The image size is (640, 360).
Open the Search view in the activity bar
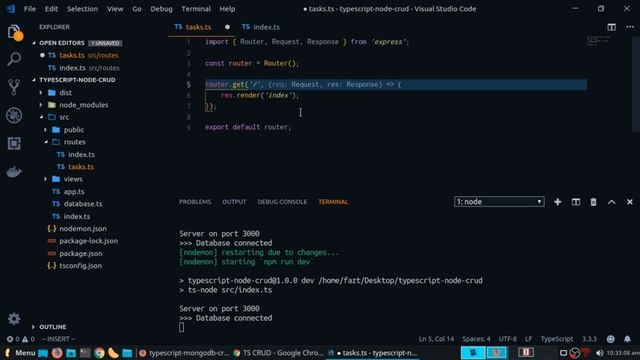tap(14, 59)
